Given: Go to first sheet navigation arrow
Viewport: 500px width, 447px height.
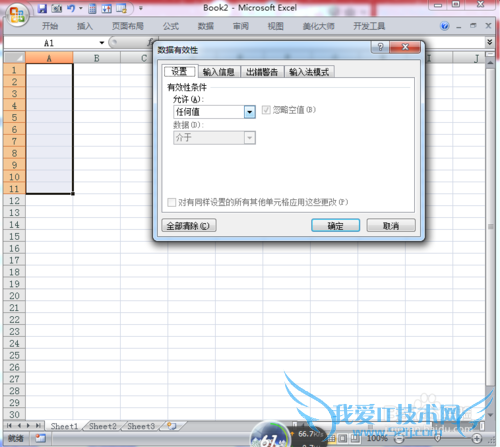Looking at the screenshot, I should (x=9, y=426).
